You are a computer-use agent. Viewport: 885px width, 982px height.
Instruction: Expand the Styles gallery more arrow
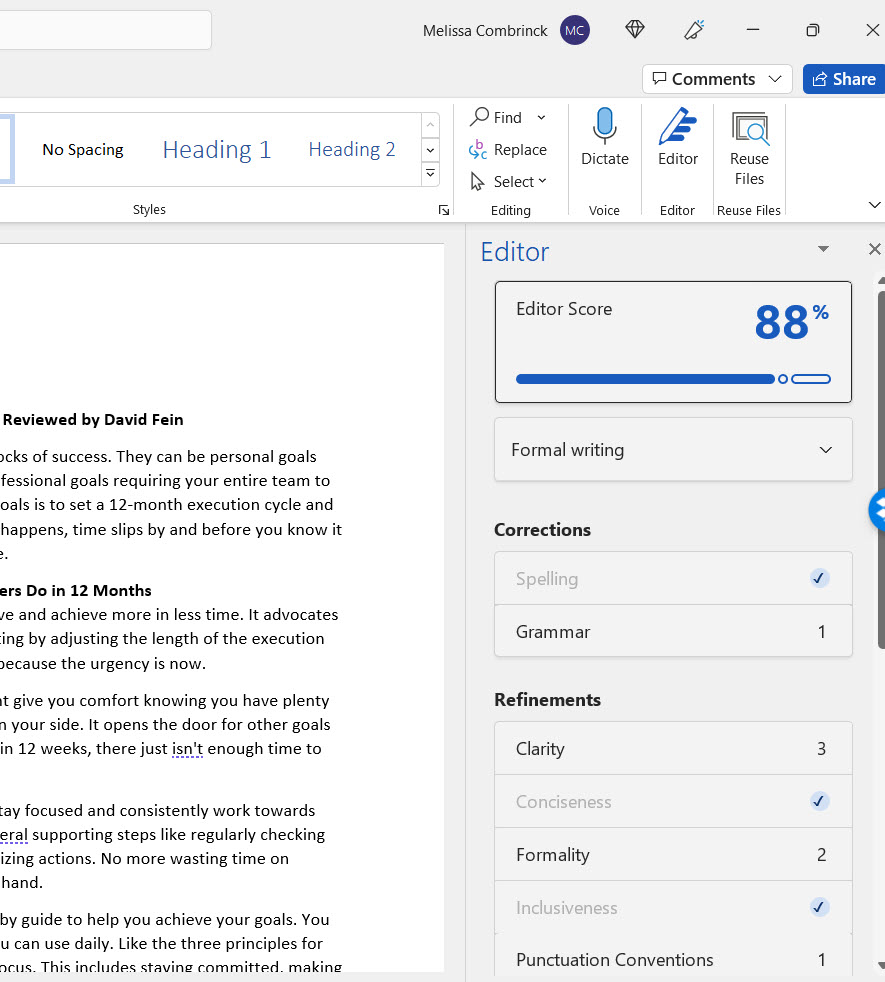430,174
